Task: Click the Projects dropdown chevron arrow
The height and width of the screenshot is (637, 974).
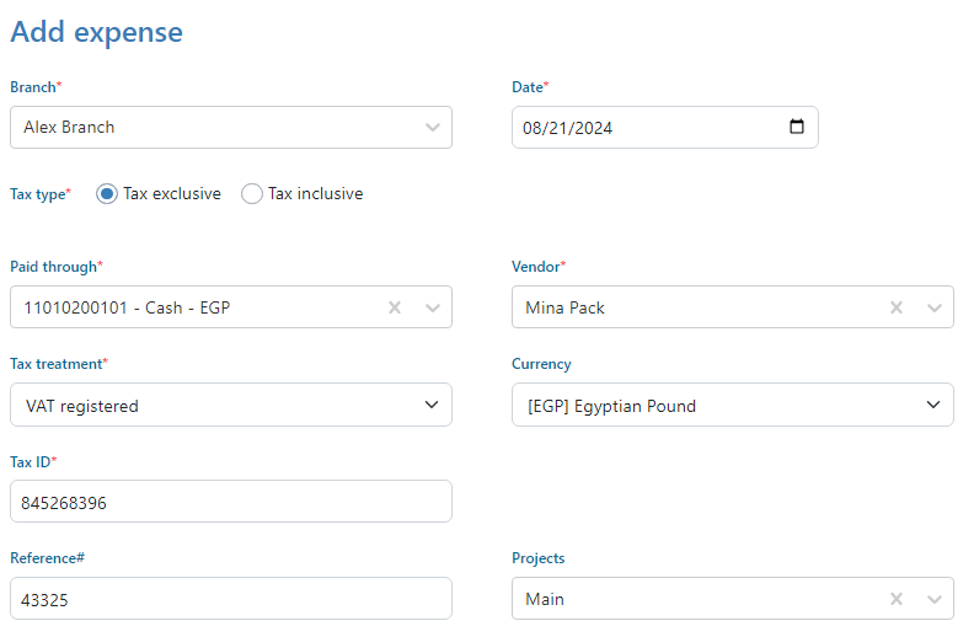Action: click(934, 599)
